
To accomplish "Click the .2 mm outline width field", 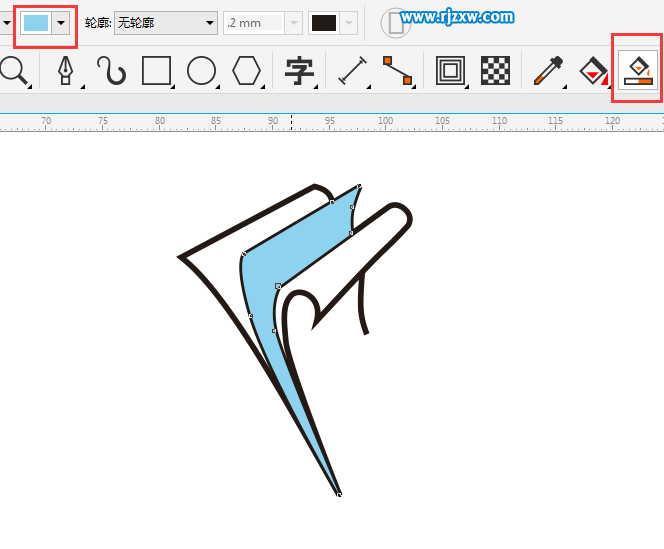I will 254,23.
